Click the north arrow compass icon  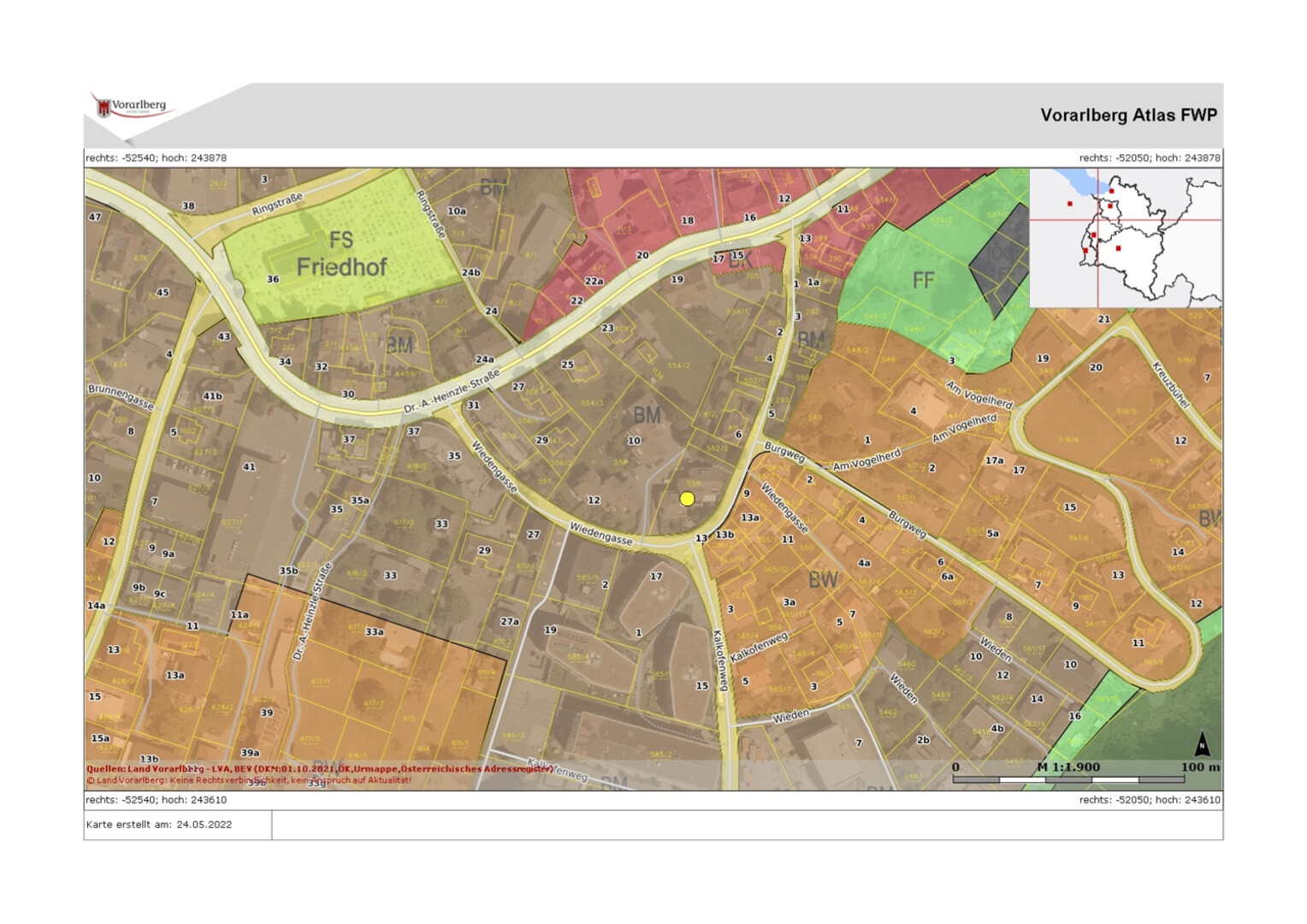[1202, 744]
